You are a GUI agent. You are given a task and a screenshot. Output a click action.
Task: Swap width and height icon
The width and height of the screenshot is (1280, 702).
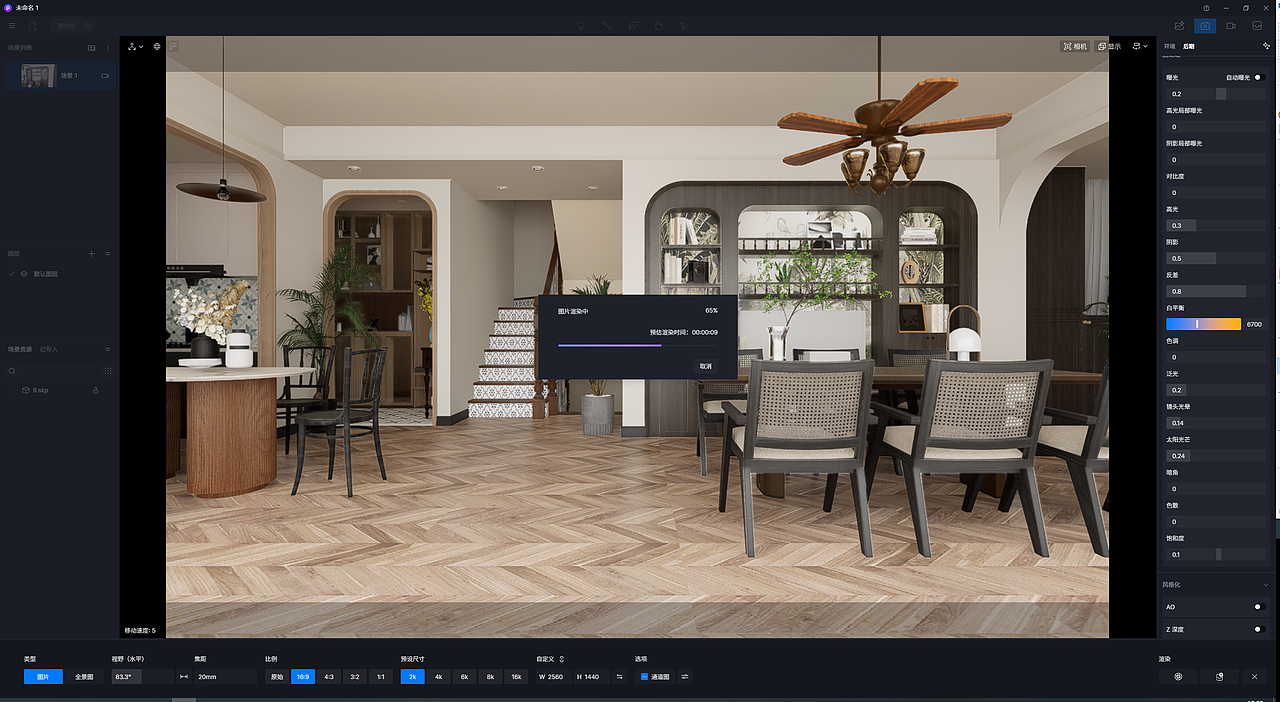(x=620, y=677)
